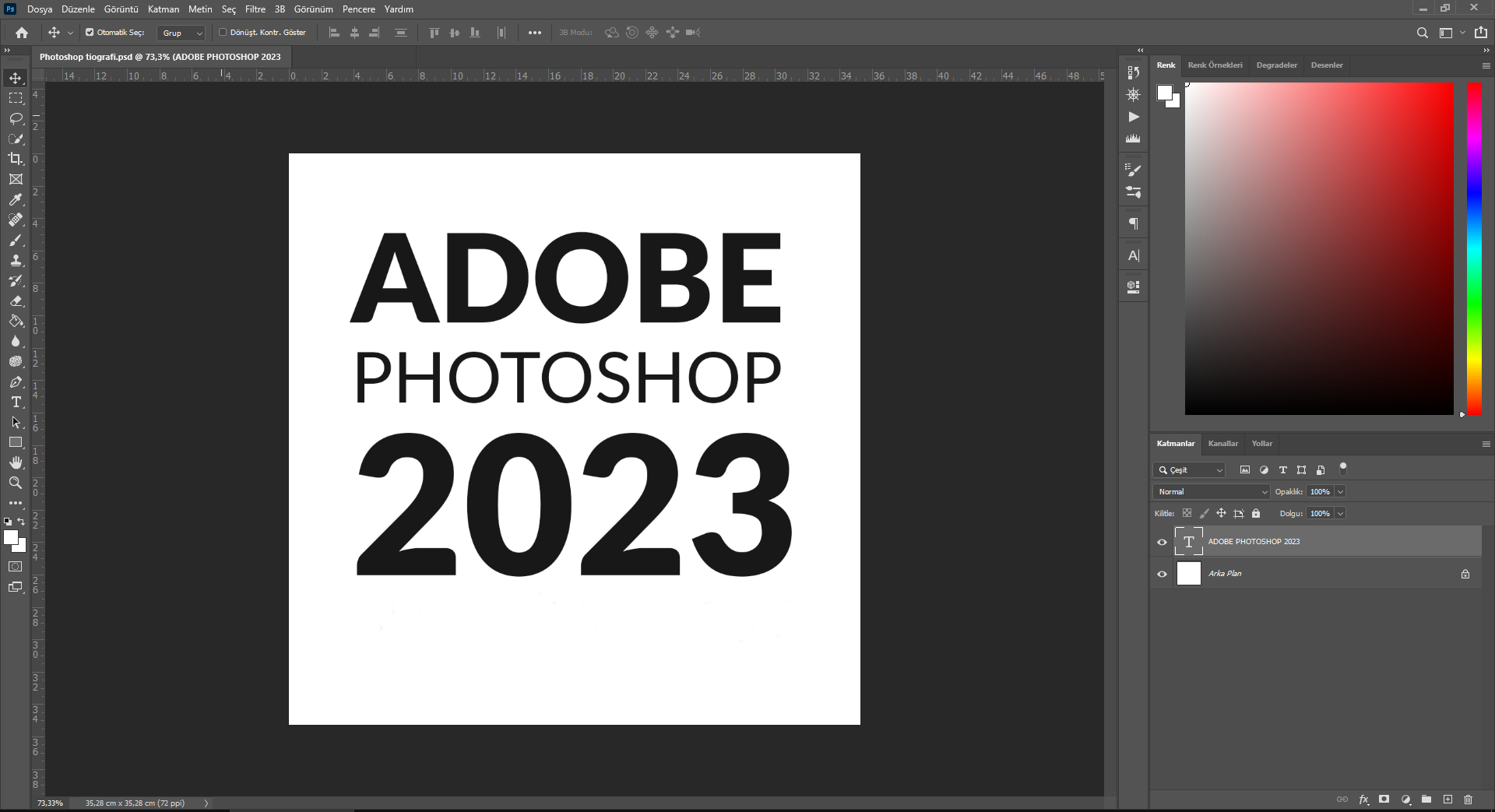Screen dimensions: 1495x812
Task: Open more align options (three dots)
Action: tap(534, 33)
